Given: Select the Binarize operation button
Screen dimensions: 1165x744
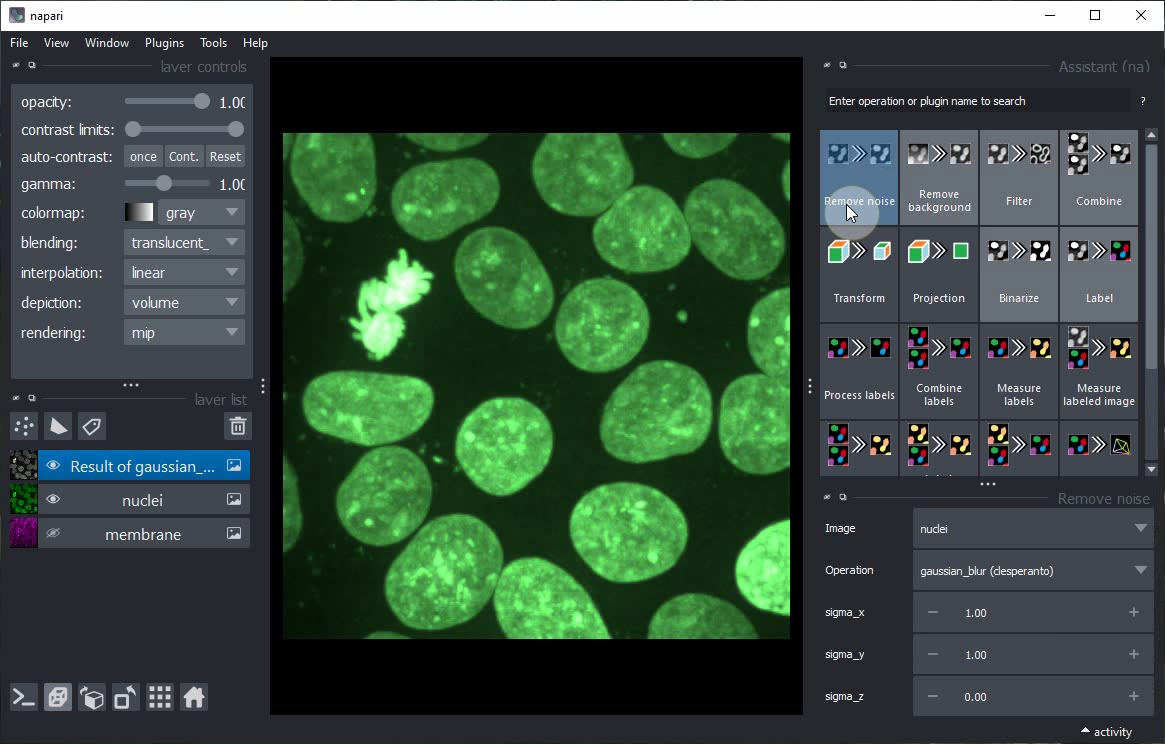Looking at the screenshot, I should pyautogui.click(x=1018, y=274).
